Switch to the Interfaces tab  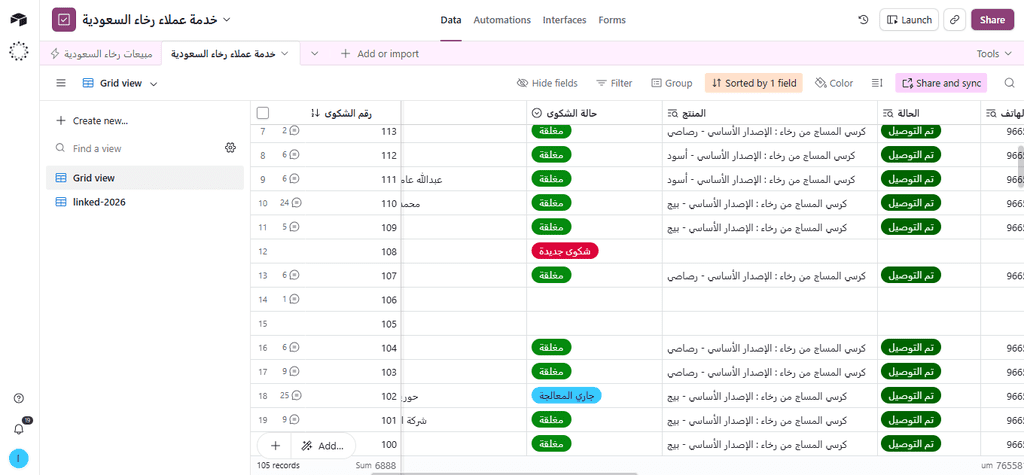(x=564, y=20)
